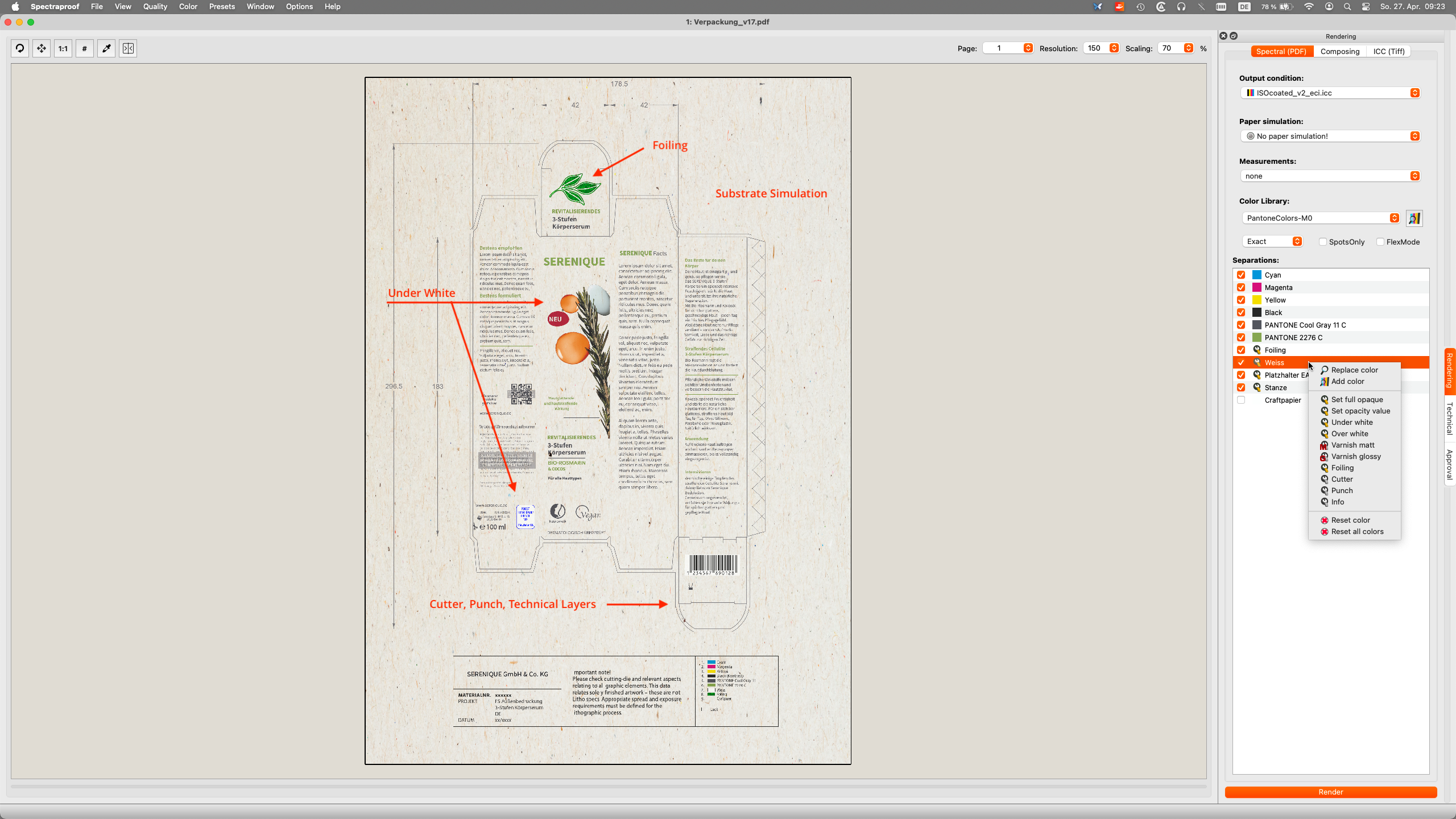Switch to the Composing tab
Screen dimensions: 1456x819
coord(1340,51)
